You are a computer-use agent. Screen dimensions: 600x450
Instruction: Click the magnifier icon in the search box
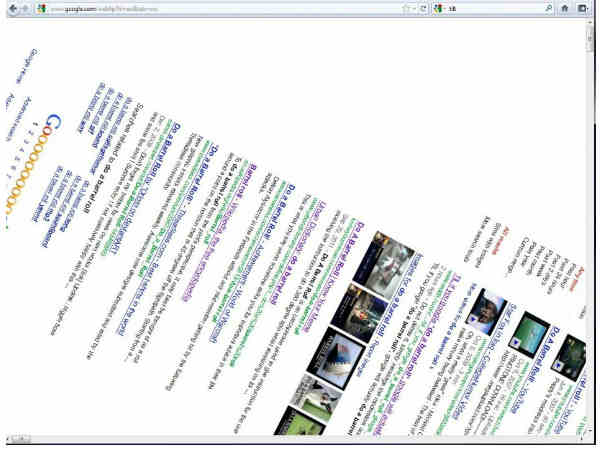click(549, 8)
